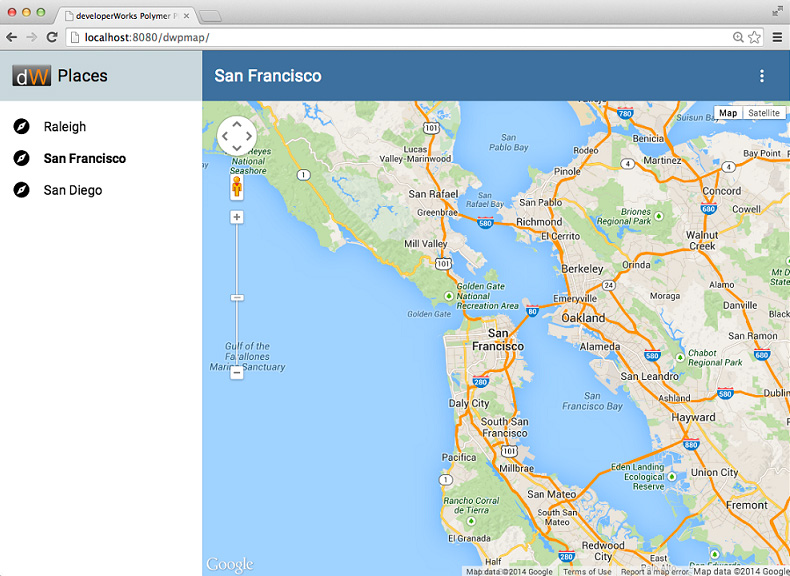790x576 pixels.
Task: Zoom out with the minus button
Action: pyautogui.click(x=236, y=373)
